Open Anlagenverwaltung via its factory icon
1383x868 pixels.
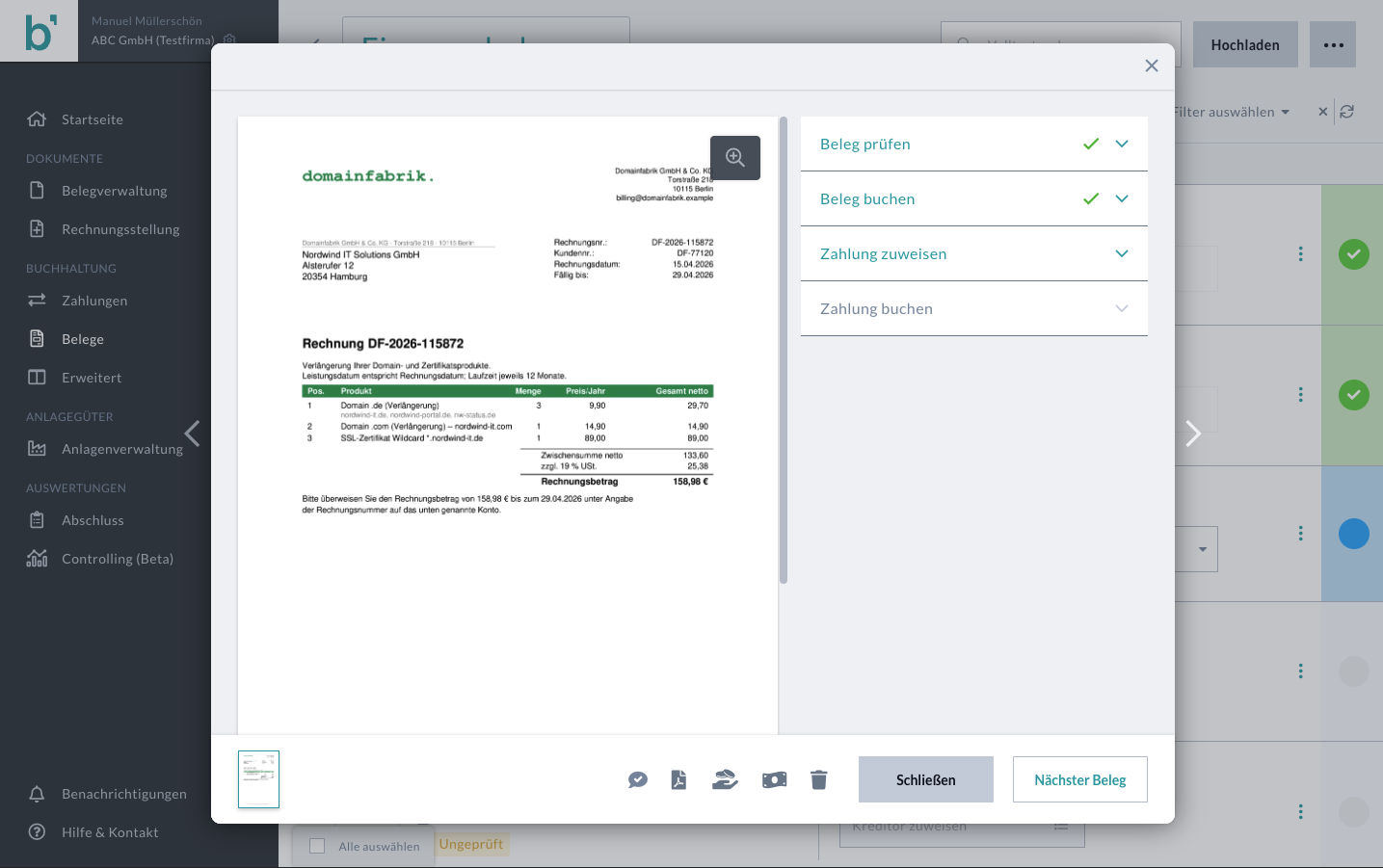[37, 449]
